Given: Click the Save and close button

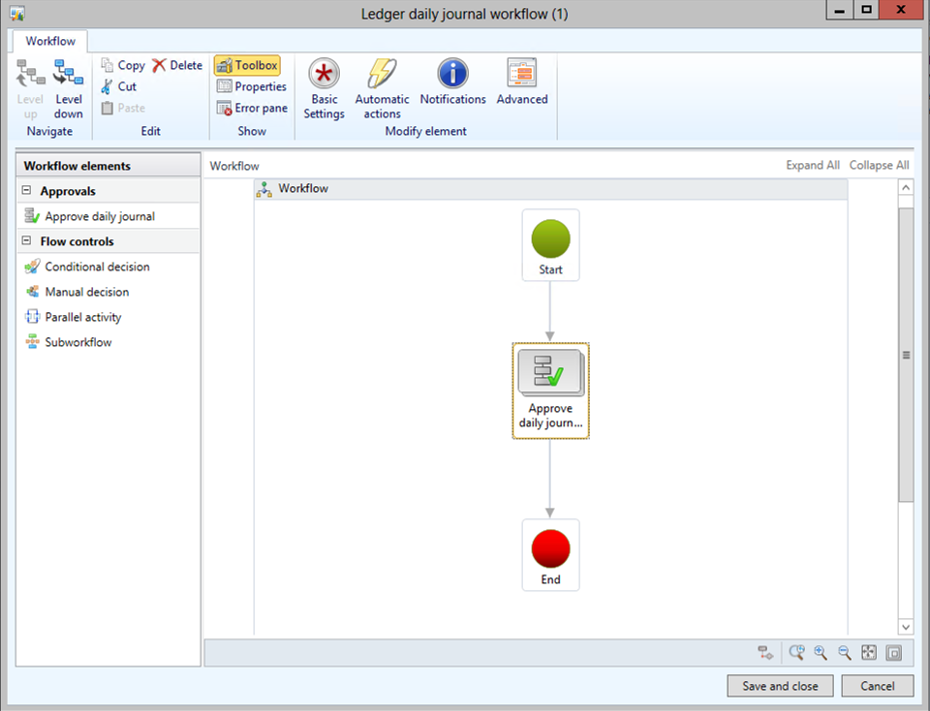Looking at the screenshot, I should click(780, 686).
